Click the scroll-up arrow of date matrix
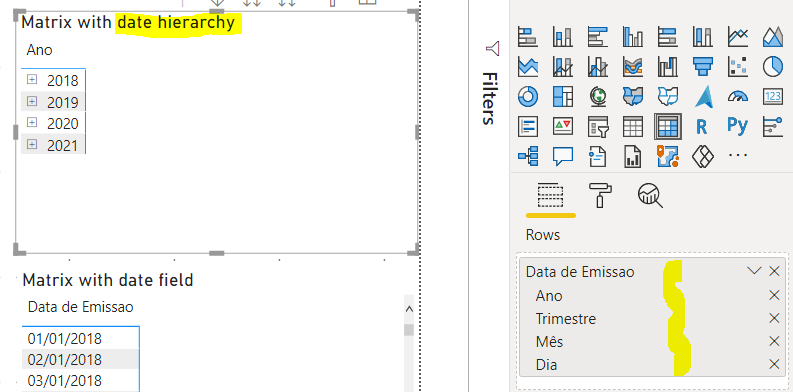This screenshot has width=793, height=392. click(x=409, y=309)
